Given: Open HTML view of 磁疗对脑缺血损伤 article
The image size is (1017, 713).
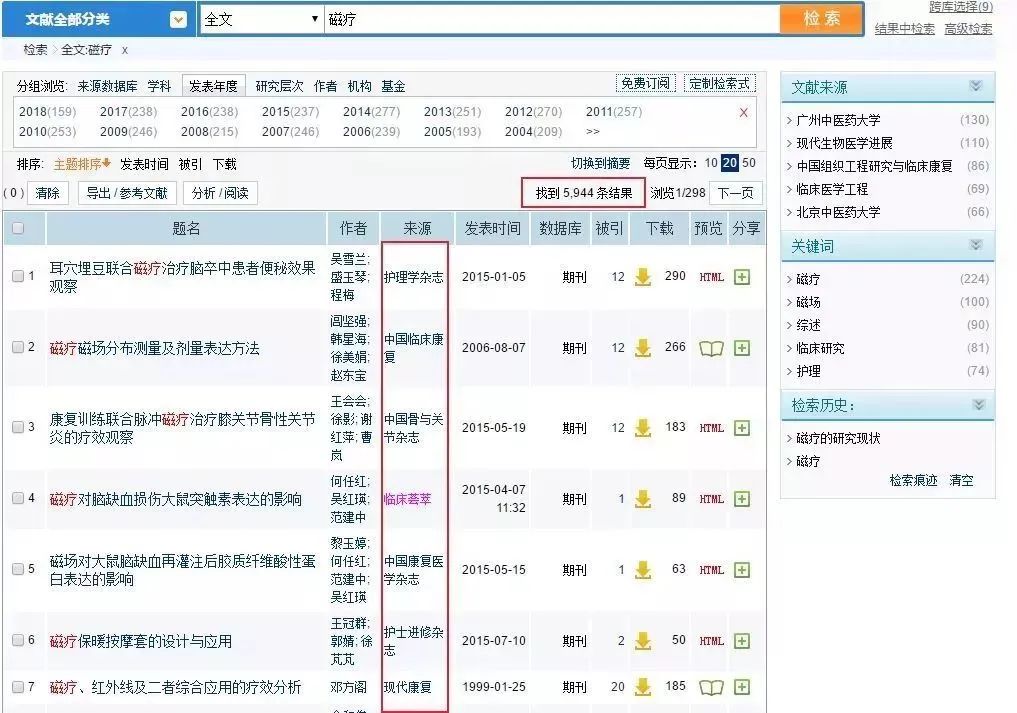Looking at the screenshot, I should 711,499.
